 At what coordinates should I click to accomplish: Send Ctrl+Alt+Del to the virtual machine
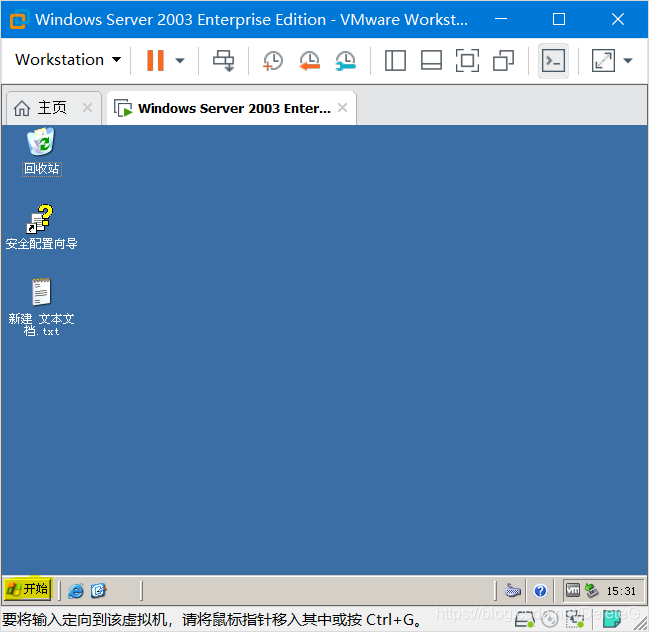[224, 60]
